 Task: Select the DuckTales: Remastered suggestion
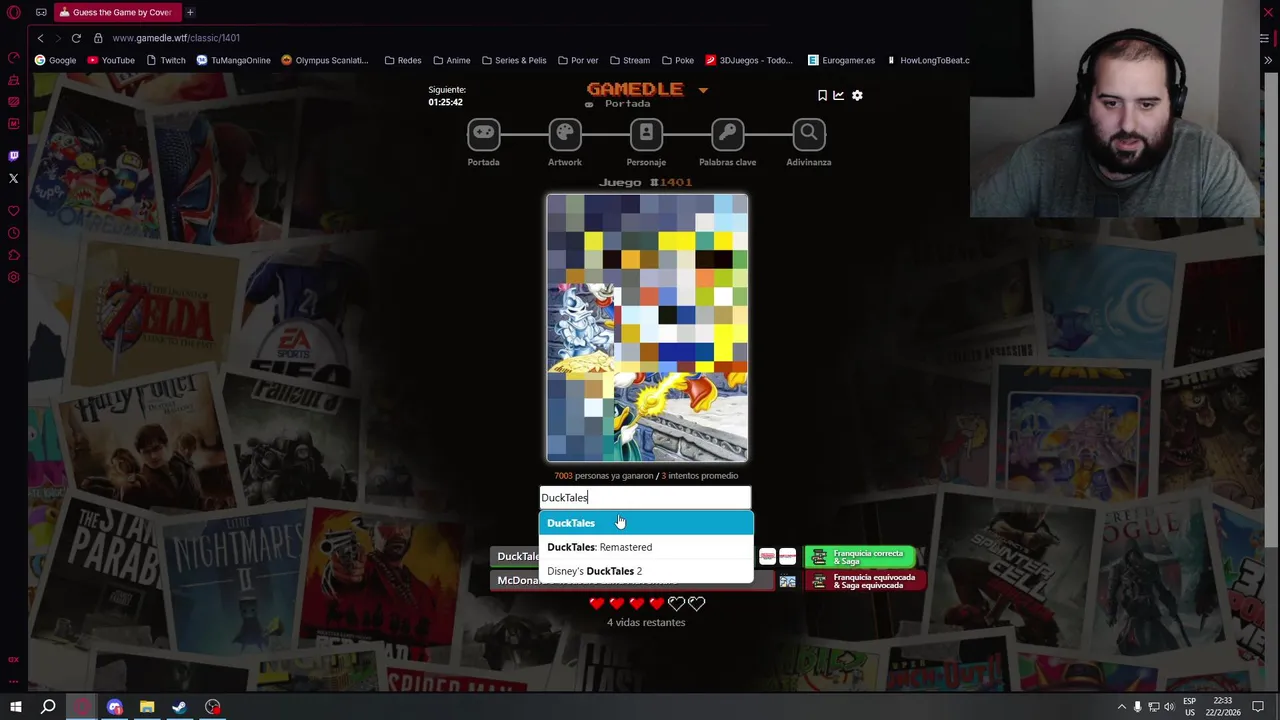click(x=646, y=547)
